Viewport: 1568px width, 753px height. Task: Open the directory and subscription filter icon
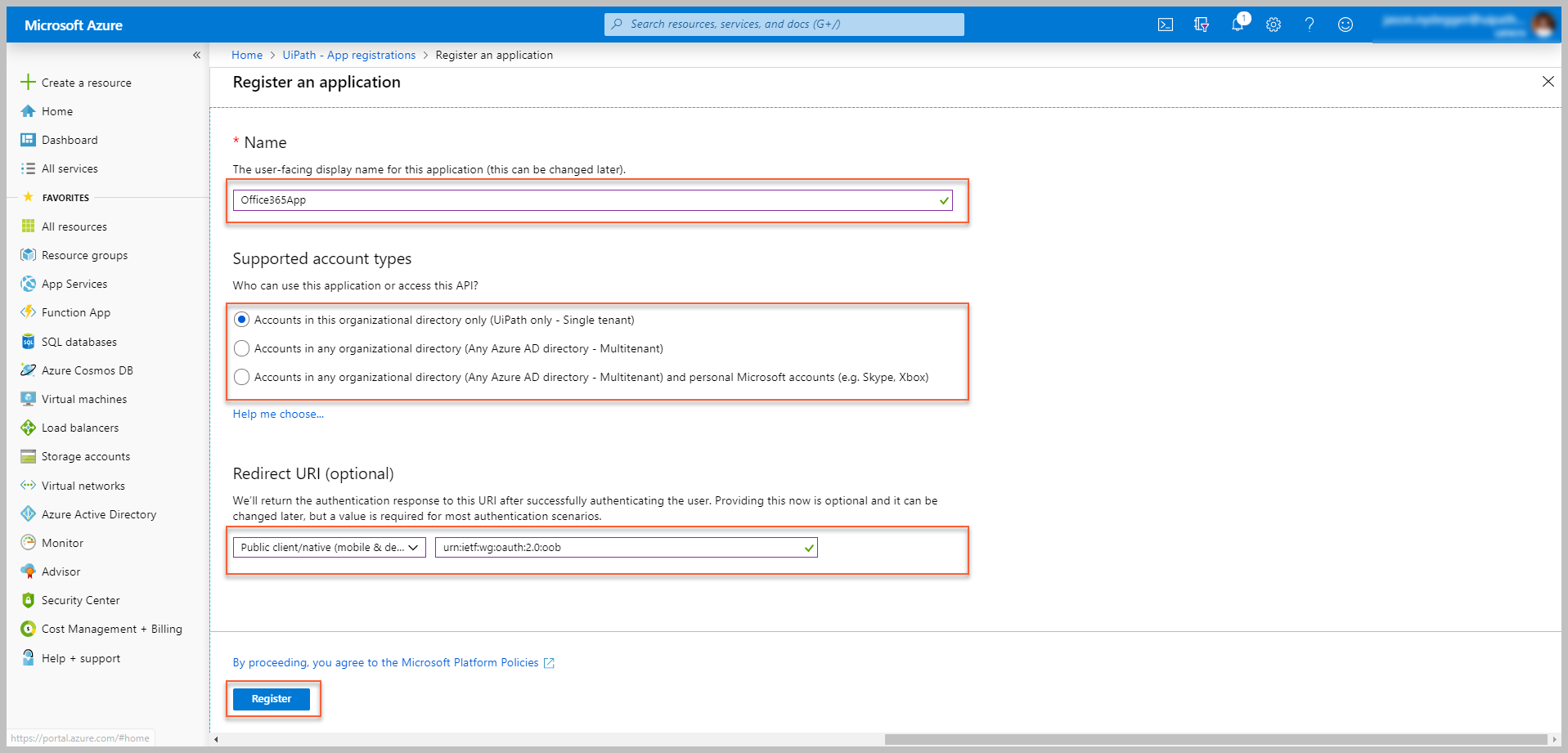1201,25
